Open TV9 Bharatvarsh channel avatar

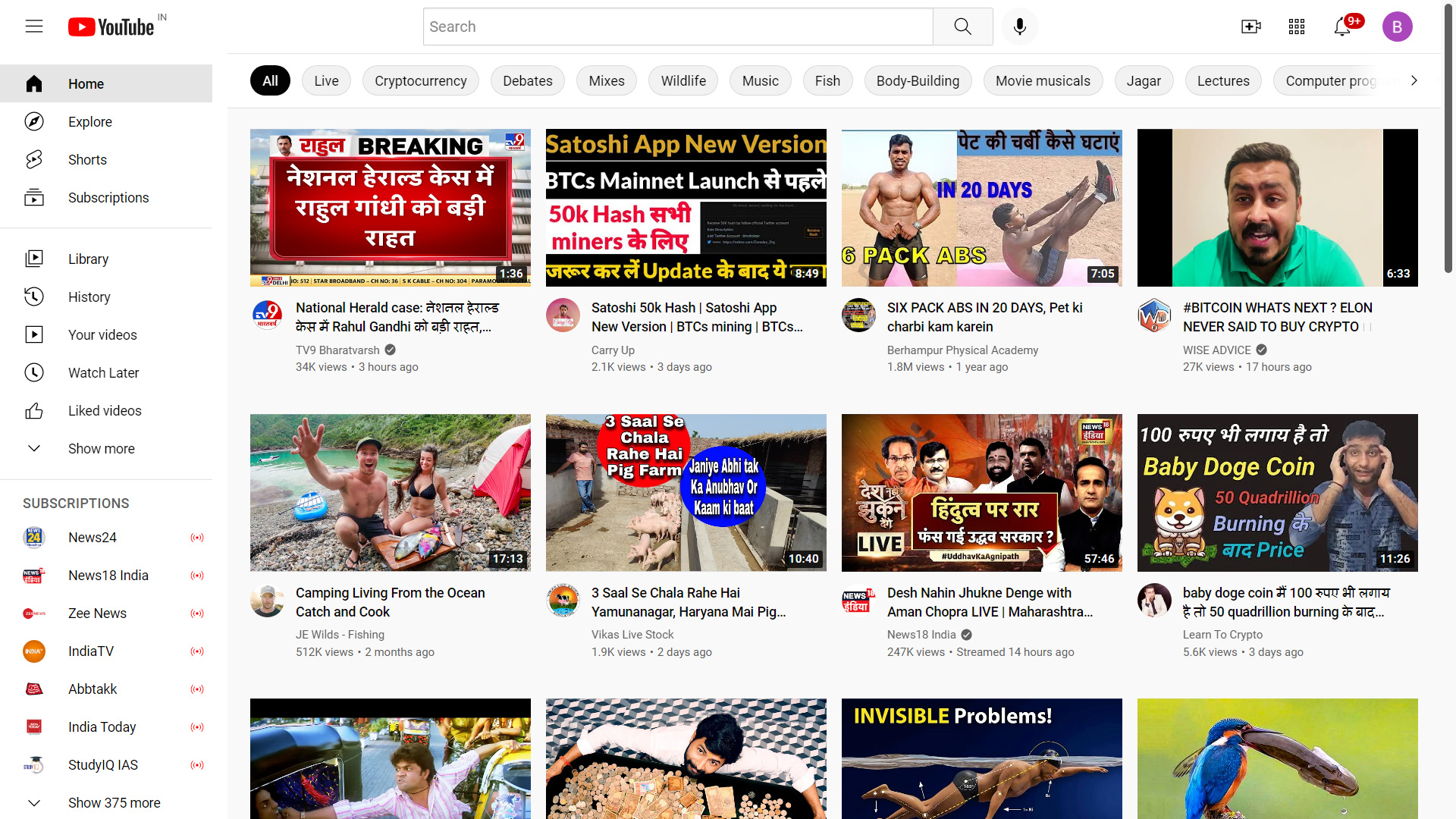267,315
